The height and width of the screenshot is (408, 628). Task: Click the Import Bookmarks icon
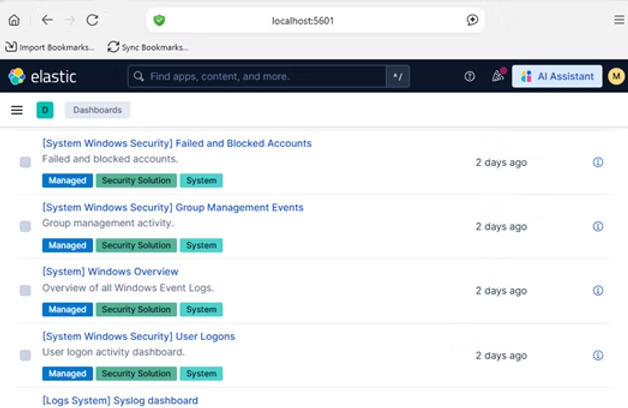[x=11, y=47]
